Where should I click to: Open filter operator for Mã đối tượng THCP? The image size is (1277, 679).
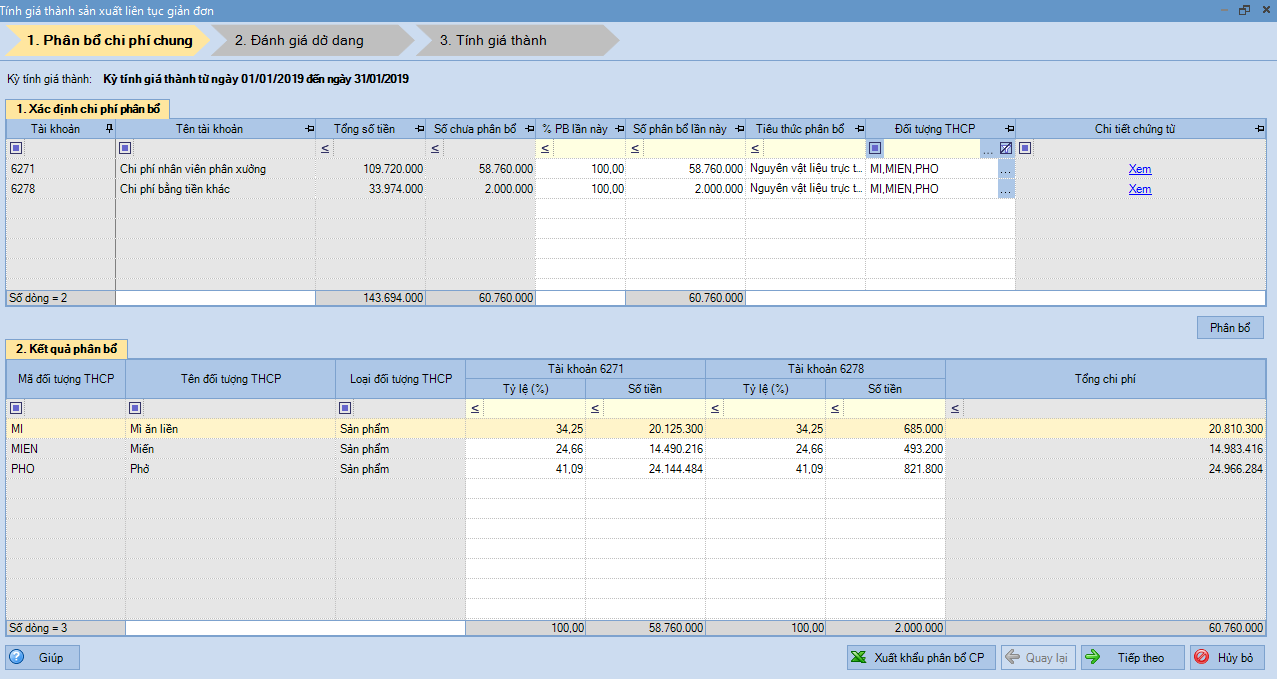pyautogui.click(x=15, y=408)
